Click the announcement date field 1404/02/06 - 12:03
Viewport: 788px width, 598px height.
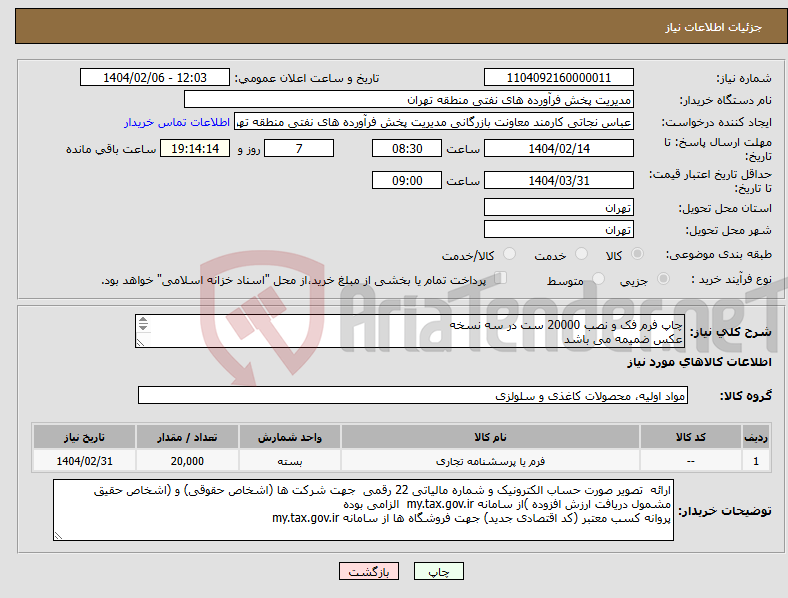click(x=155, y=77)
